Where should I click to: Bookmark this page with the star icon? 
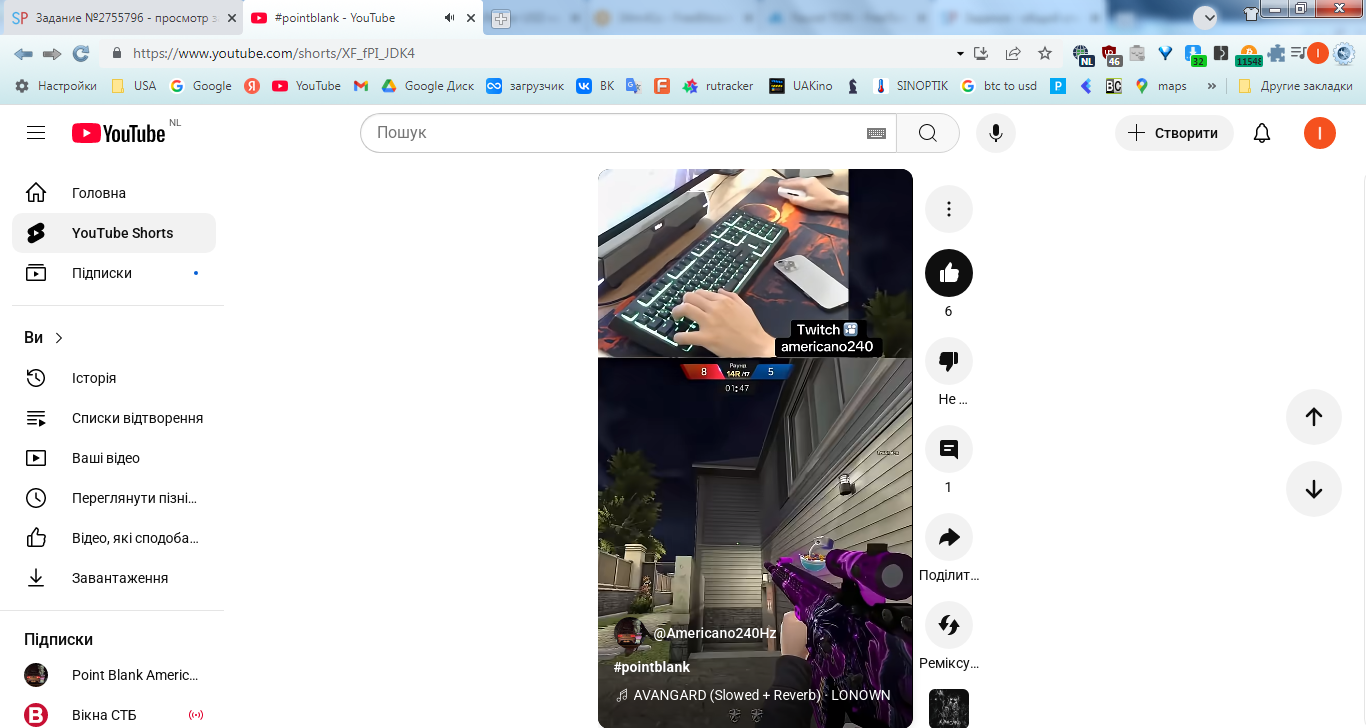click(x=1045, y=53)
